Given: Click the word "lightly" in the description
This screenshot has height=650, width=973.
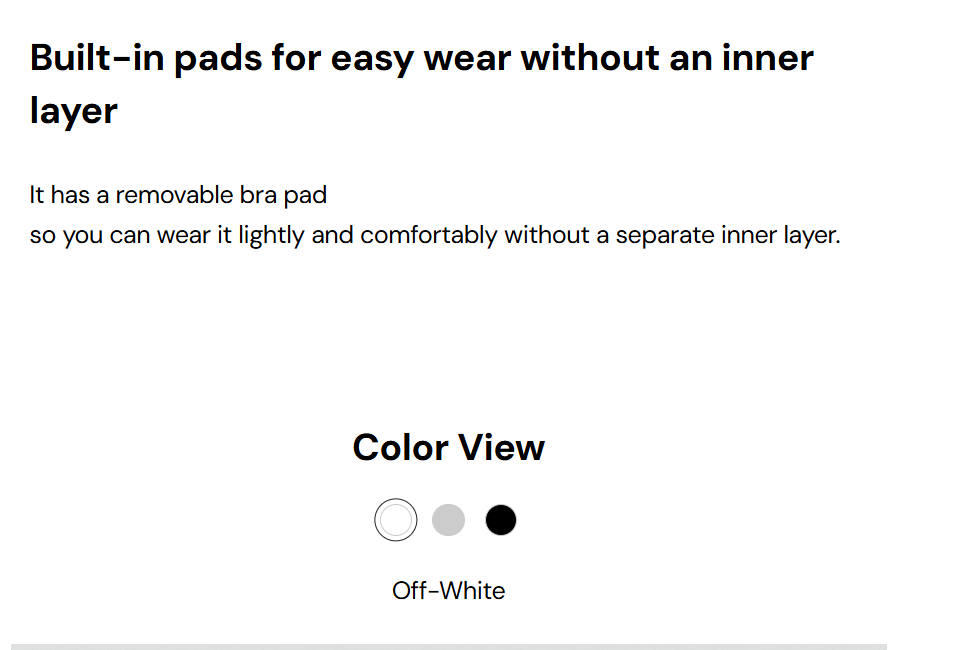Looking at the screenshot, I should [x=271, y=235].
